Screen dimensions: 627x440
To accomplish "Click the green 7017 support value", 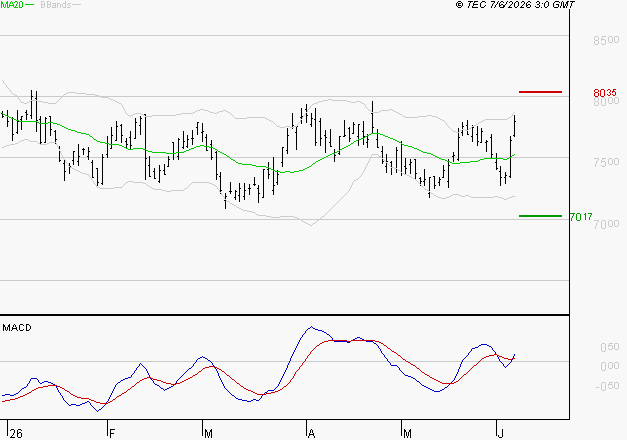I will point(581,217).
